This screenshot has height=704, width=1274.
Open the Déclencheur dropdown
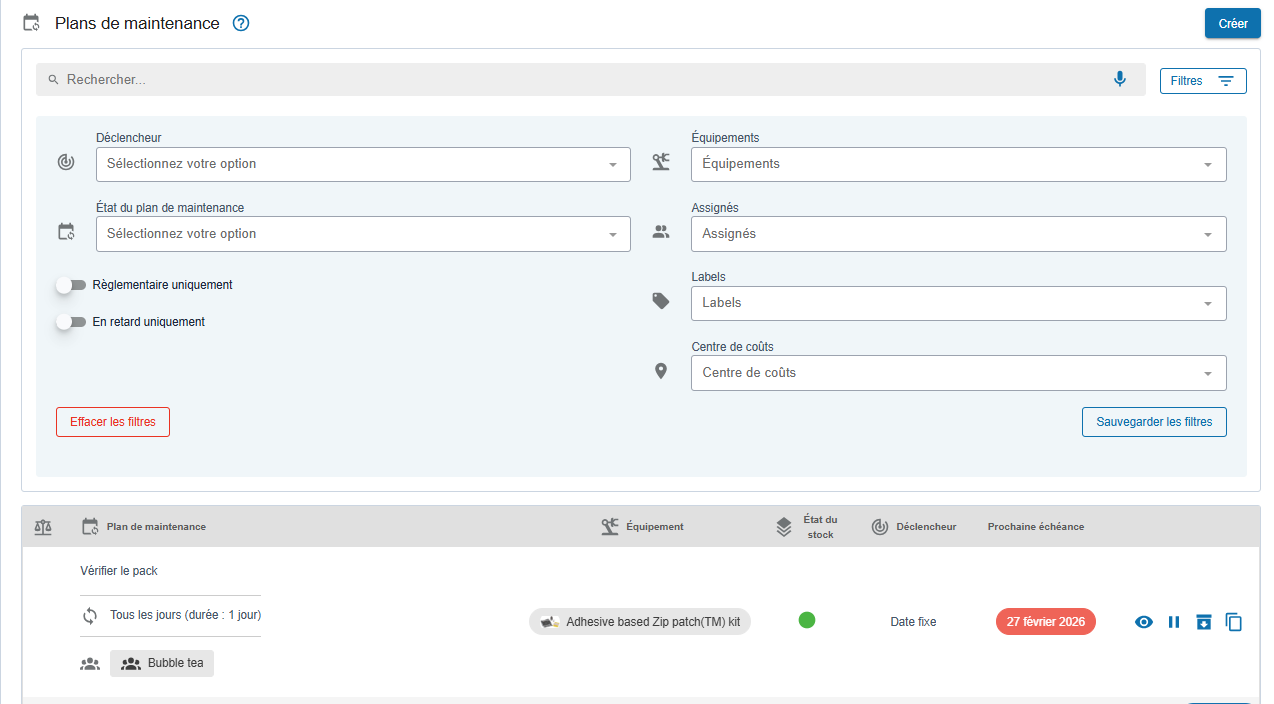(x=363, y=164)
